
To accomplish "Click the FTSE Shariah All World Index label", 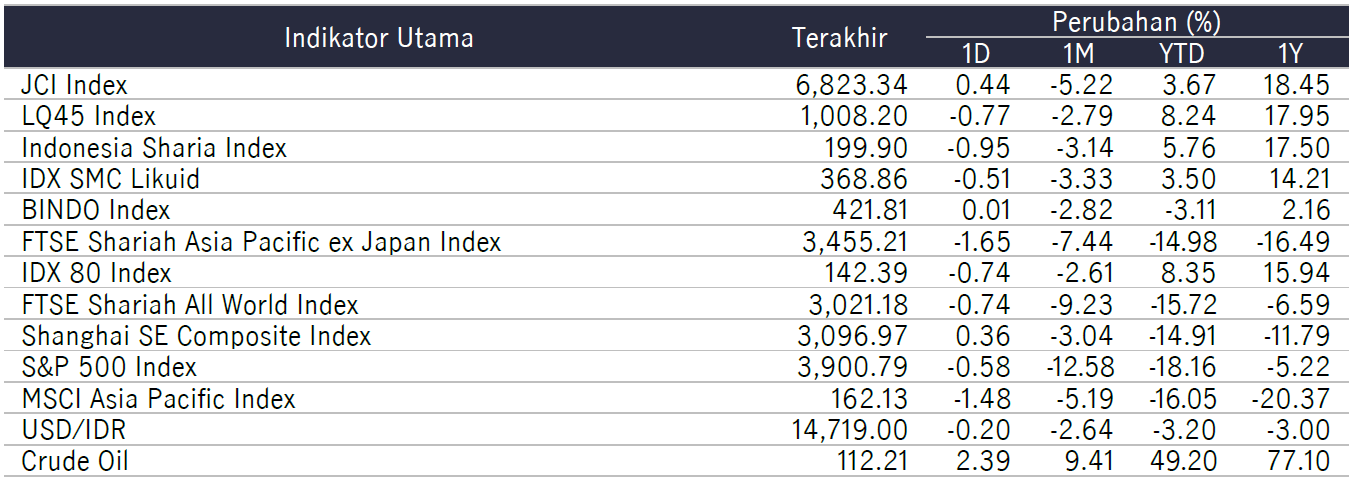I will pyautogui.click(x=190, y=305).
